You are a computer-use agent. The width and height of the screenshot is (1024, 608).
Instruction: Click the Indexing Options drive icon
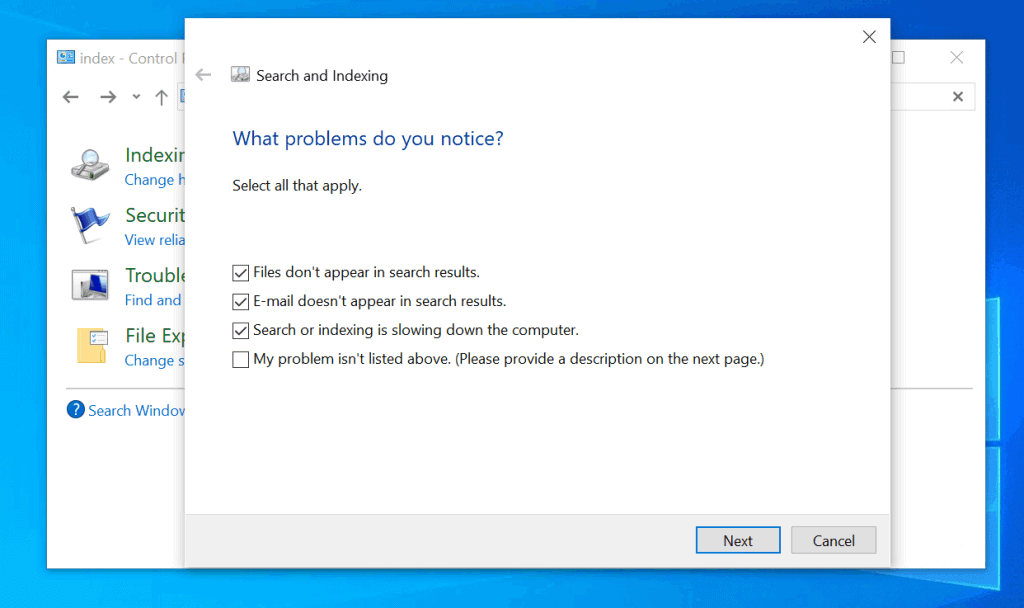click(90, 165)
